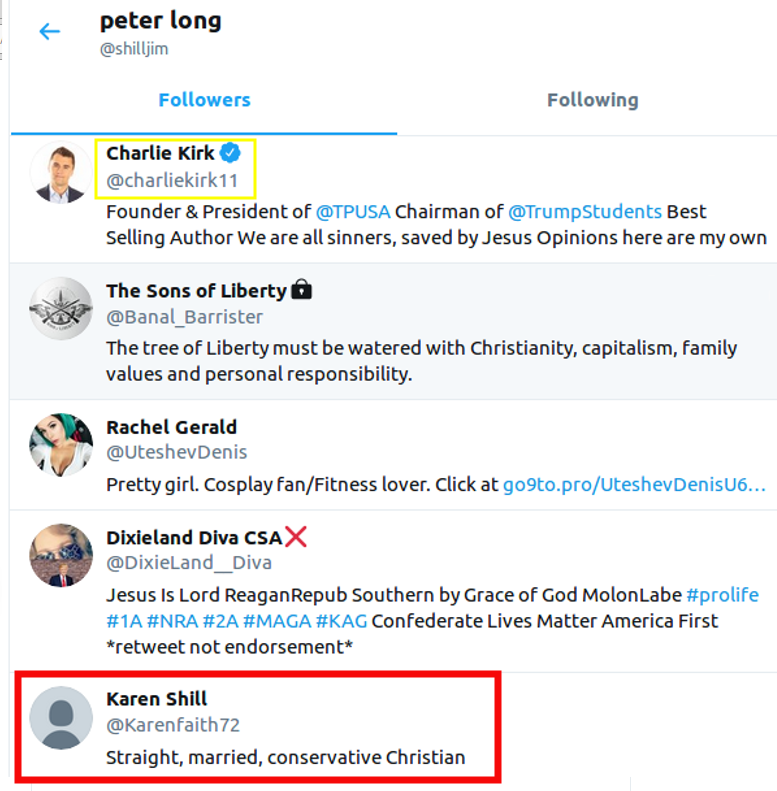Open the @TrumpStudents mention link
777x791 pixels.
[585, 212]
